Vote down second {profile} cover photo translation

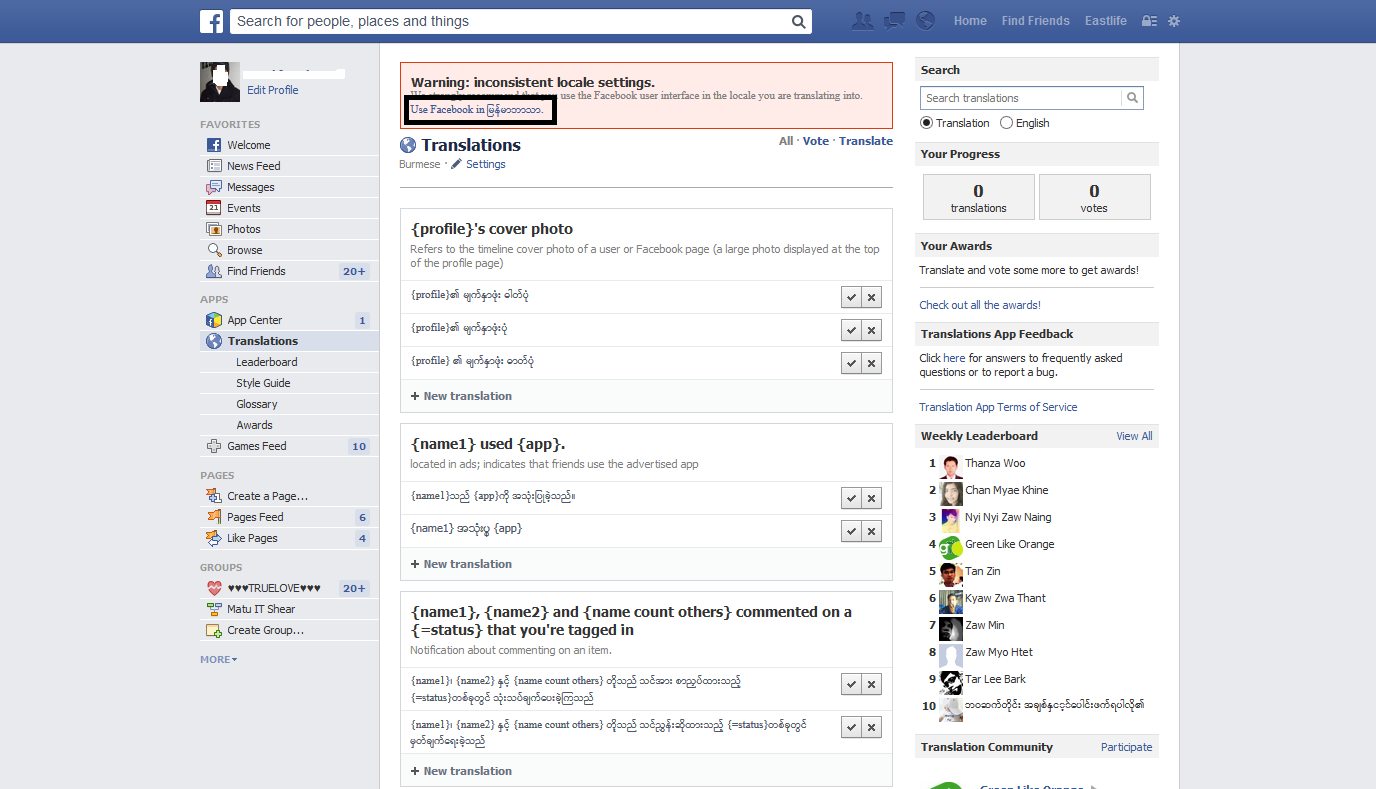[872, 330]
